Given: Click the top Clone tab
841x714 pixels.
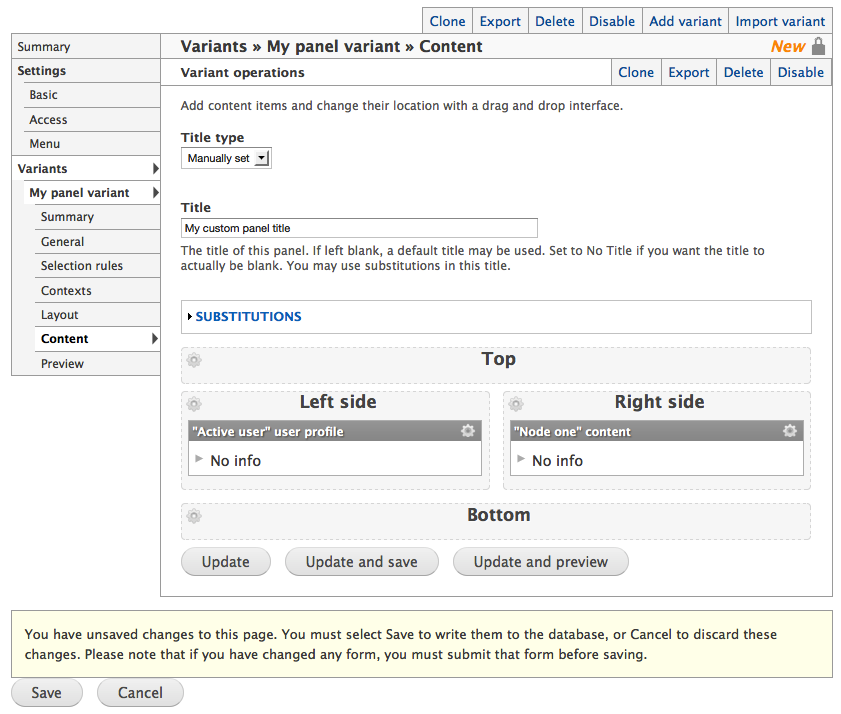Looking at the screenshot, I should (x=447, y=21).
